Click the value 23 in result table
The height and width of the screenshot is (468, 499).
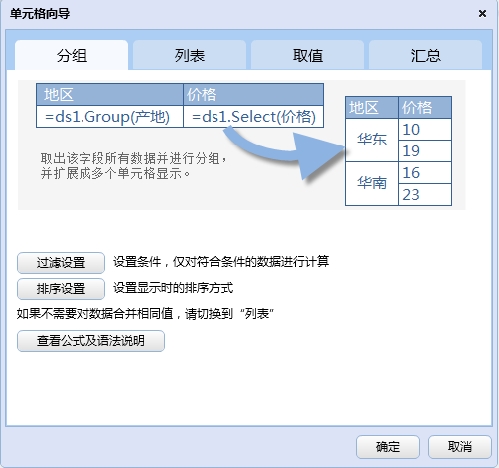[425, 194]
